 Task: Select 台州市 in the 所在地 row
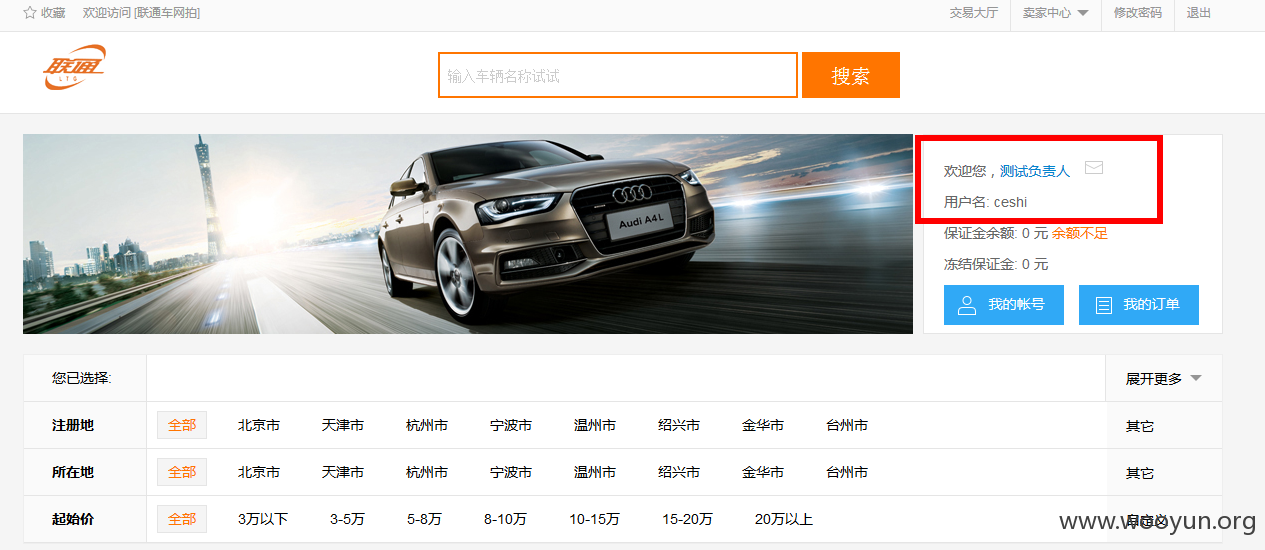point(847,472)
